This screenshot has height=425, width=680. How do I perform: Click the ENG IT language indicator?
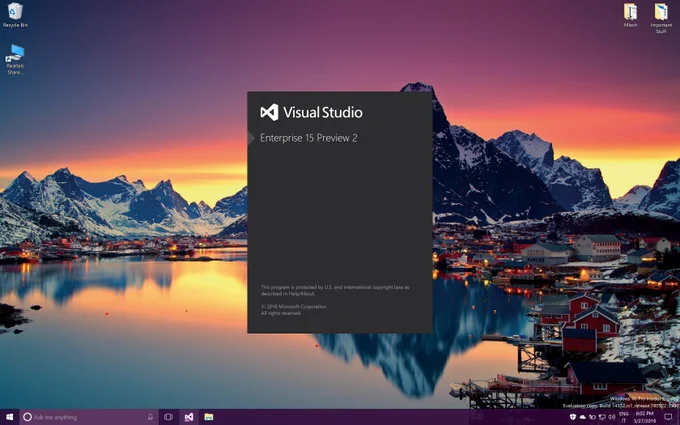coord(624,417)
